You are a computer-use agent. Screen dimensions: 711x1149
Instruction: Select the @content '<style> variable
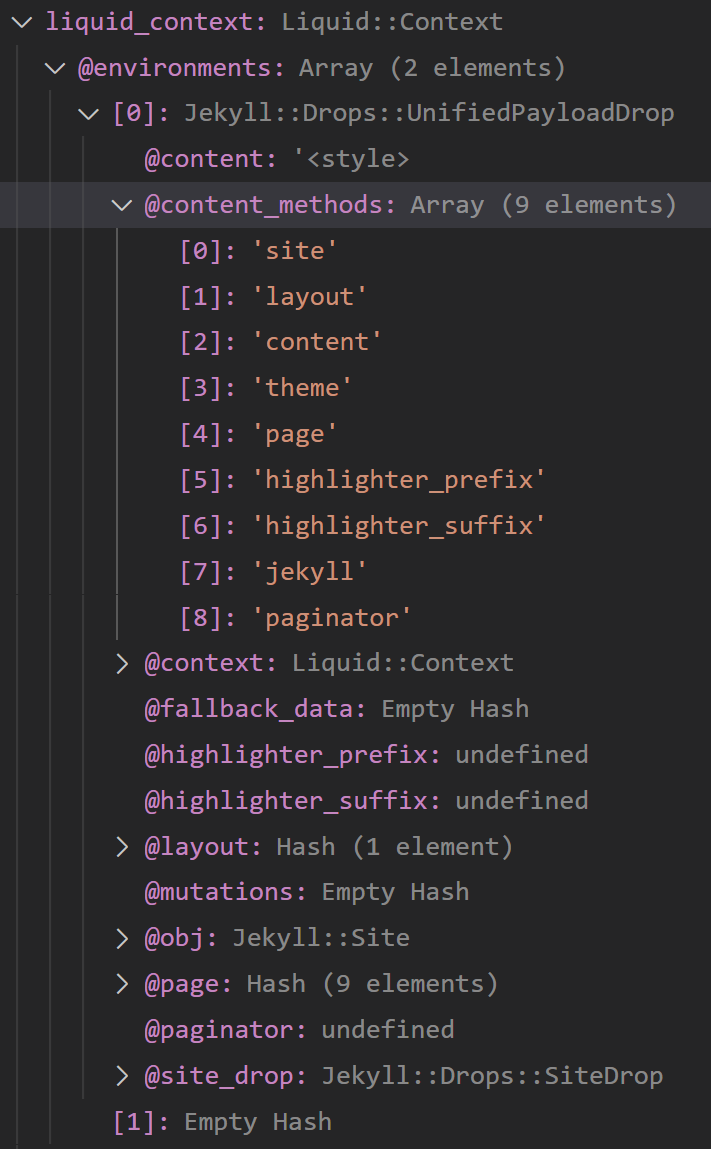[x=277, y=160]
